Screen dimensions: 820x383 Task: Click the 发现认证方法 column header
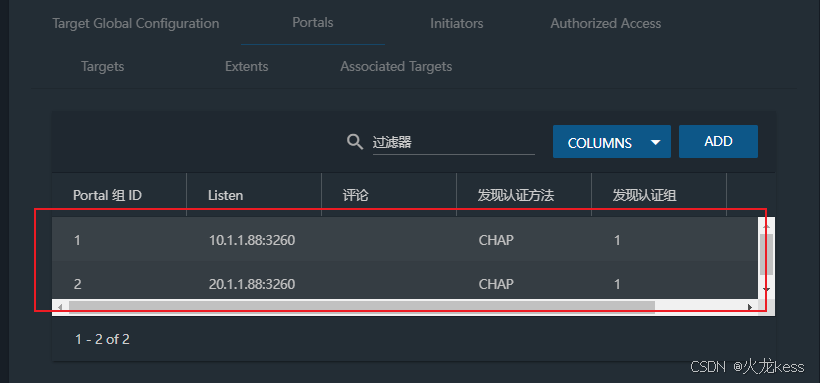(516, 196)
